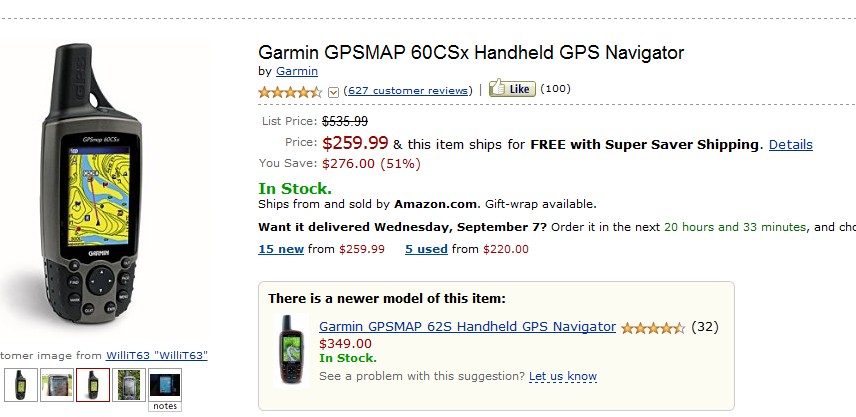The height and width of the screenshot is (417, 856).
Task: Click the thumbs-up Like button
Action: (x=512, y=89)
